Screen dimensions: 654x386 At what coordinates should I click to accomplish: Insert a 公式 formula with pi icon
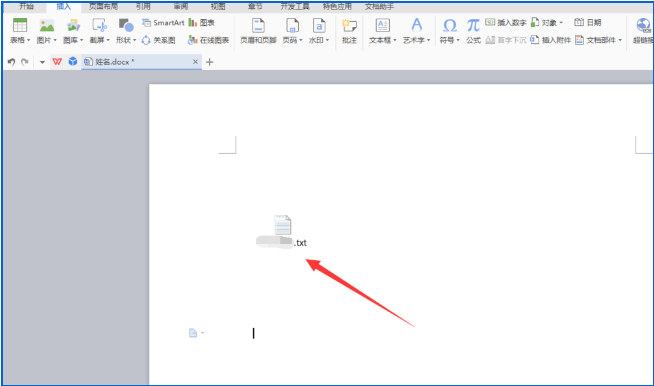click(x=473, y=31)
